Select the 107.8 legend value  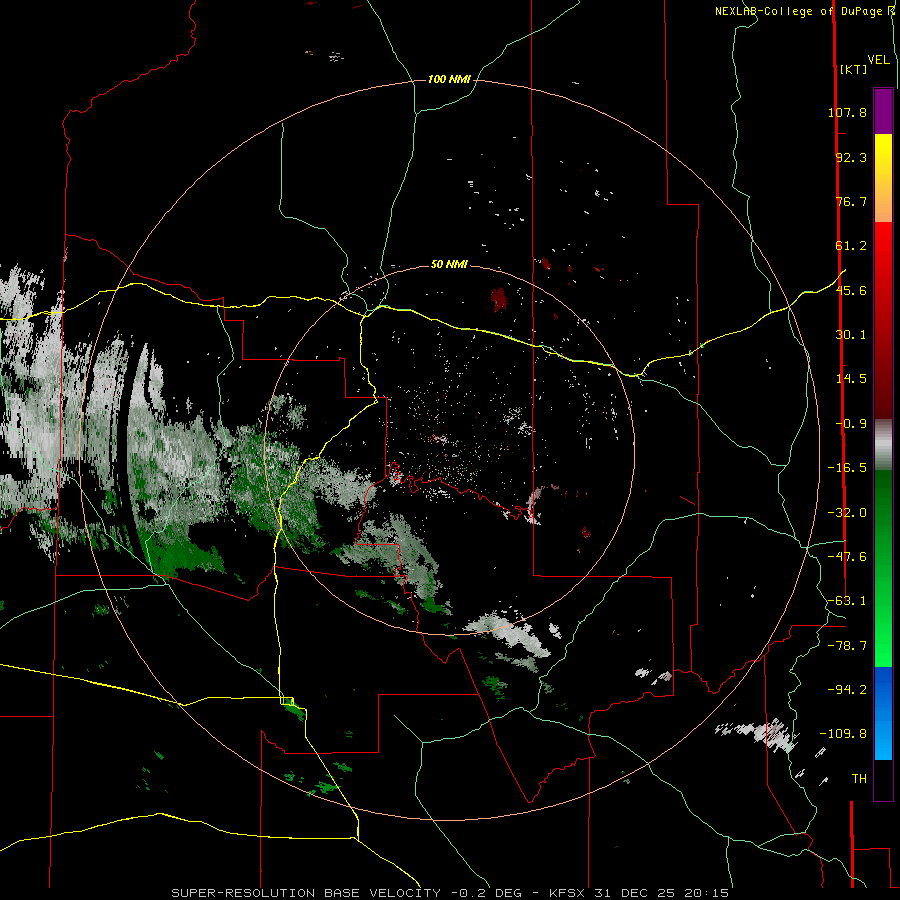847,112
